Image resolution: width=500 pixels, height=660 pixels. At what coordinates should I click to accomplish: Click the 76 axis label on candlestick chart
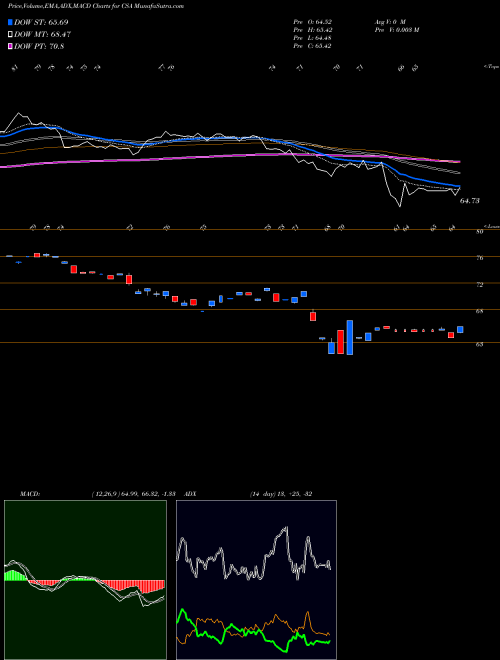479,258
